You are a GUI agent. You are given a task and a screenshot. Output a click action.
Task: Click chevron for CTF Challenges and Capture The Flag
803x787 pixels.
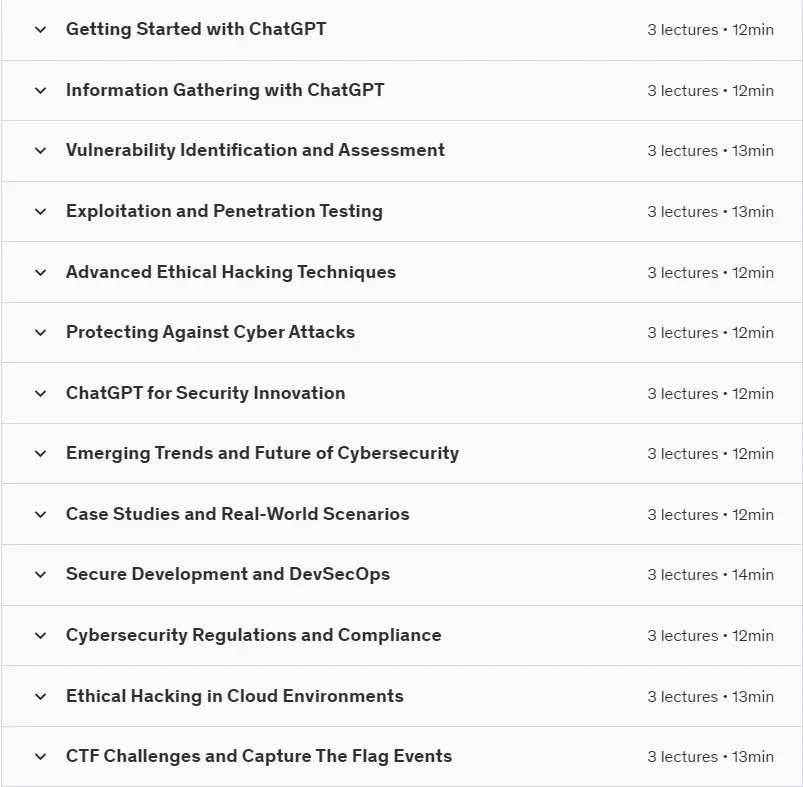pyautogui.click(x=40, y=756)
